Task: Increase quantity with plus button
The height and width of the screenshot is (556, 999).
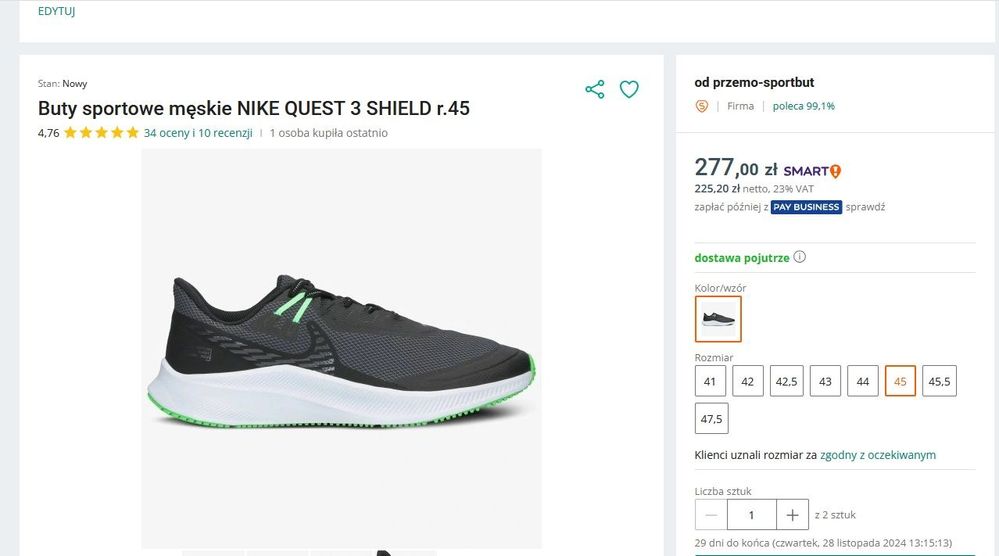Action: [793, 515]
